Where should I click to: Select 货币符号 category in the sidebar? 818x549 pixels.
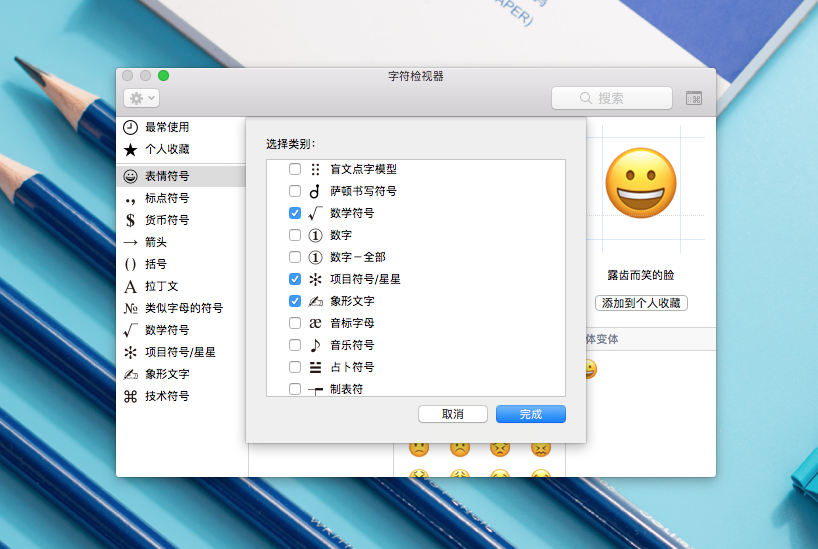click(x=183, y=220)
